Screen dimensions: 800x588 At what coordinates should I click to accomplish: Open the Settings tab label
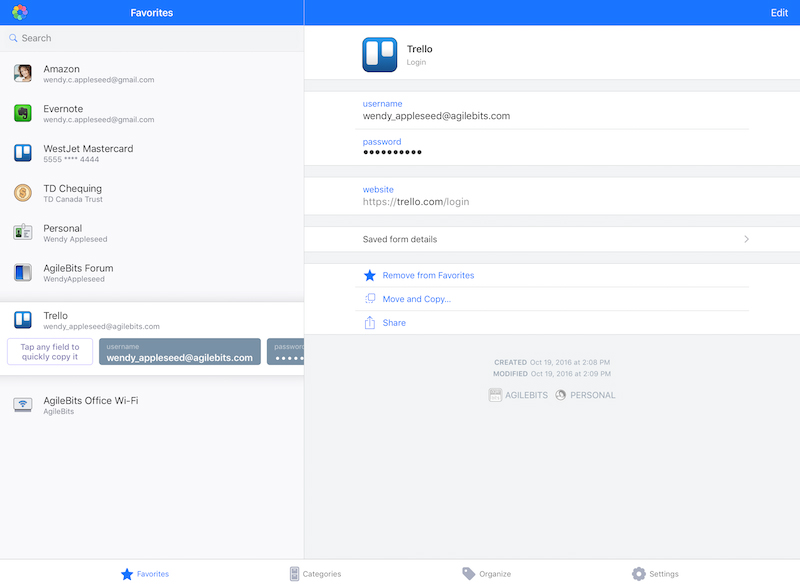coord(664,574)
